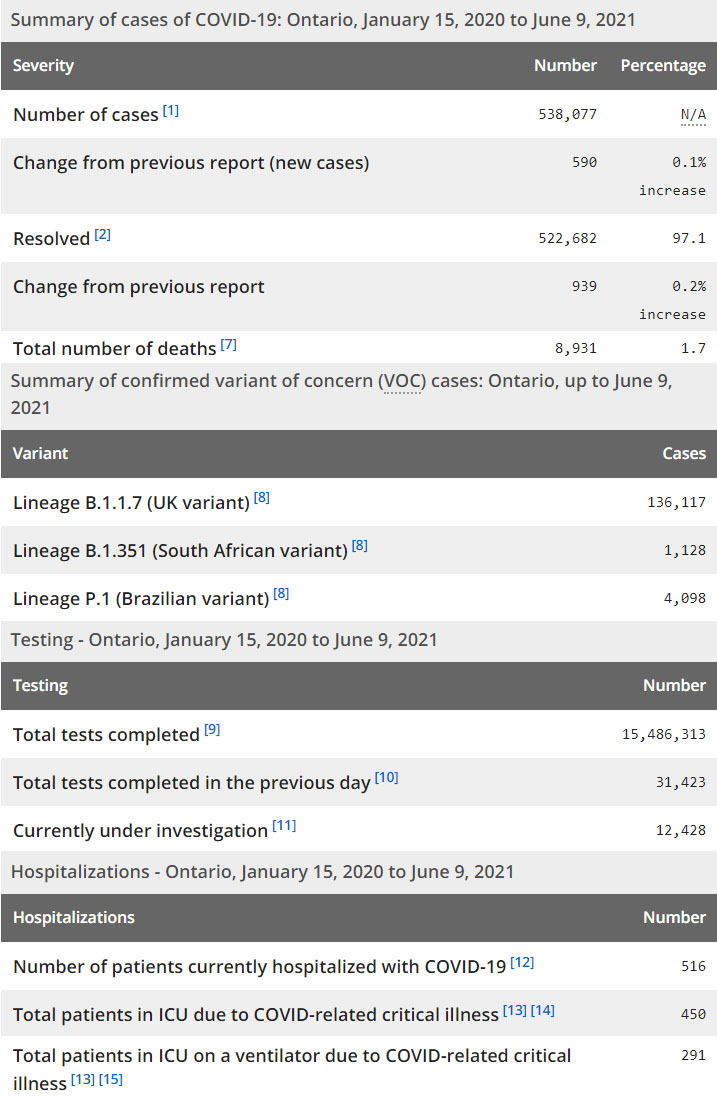Click footnote [13] in the ventilator row
Viewport: 717px width, 1096px height.
[83, 1080]
